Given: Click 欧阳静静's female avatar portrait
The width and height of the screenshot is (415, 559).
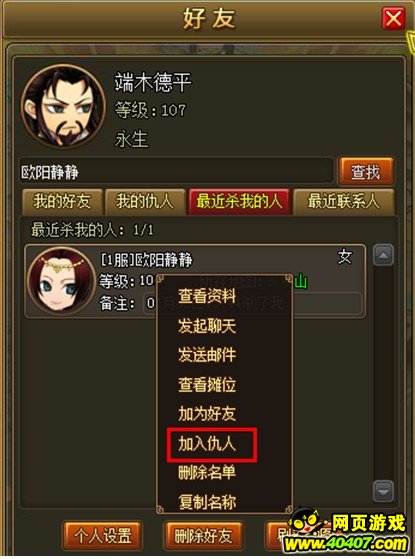Looking at the screenshot, I should [62, 282].
